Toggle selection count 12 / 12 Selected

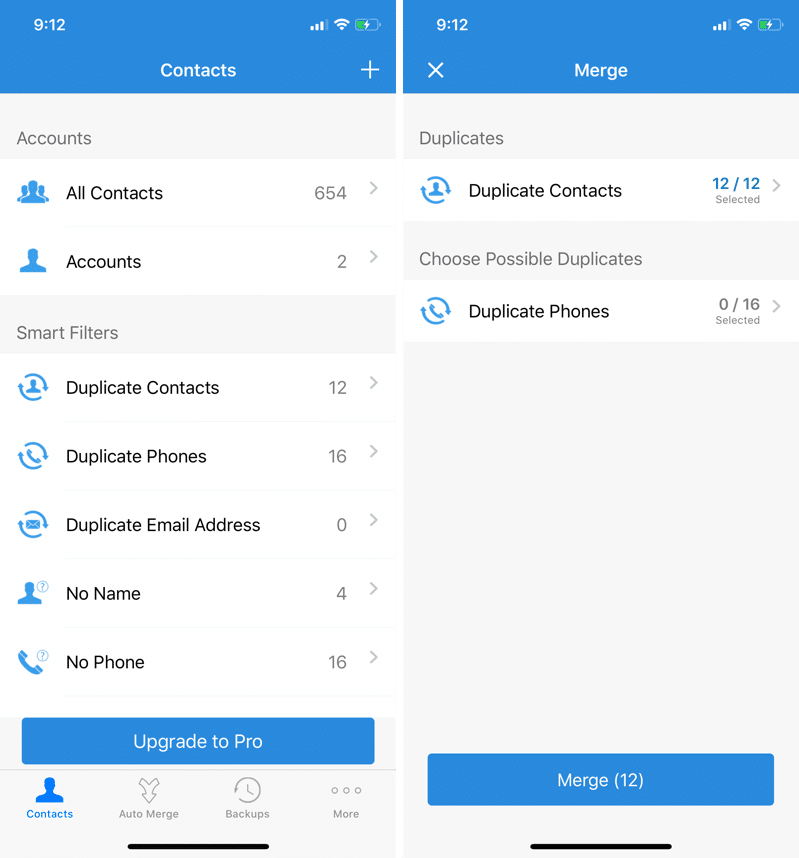(736, 189)
